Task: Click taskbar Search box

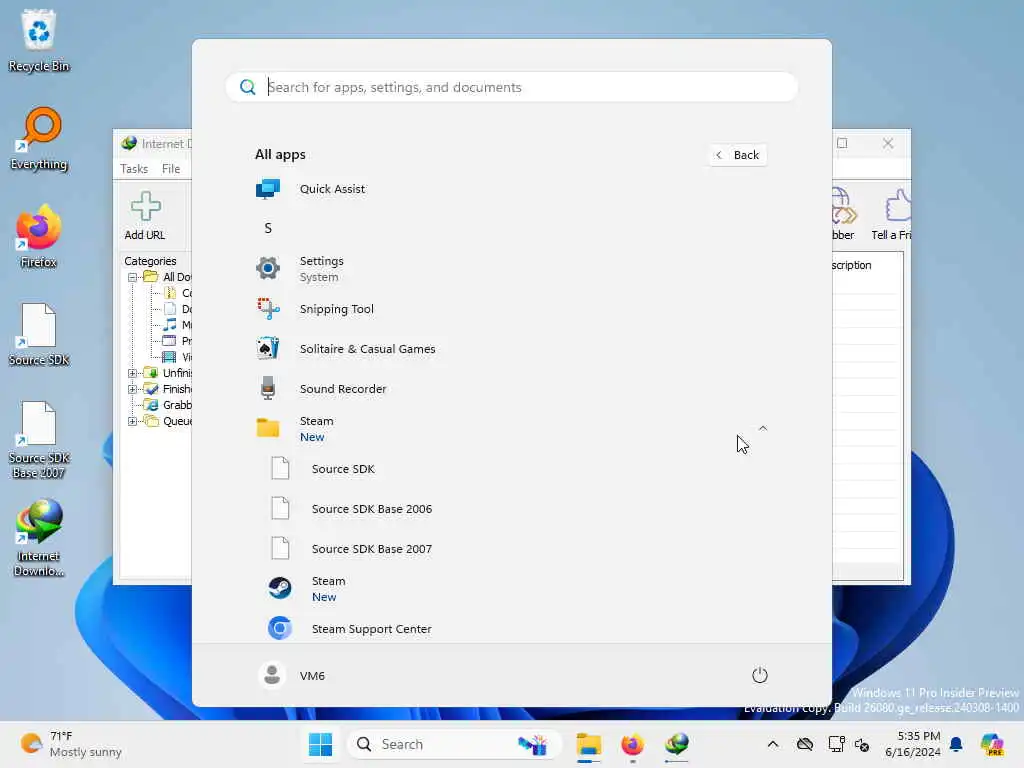Action: (455, 744)
